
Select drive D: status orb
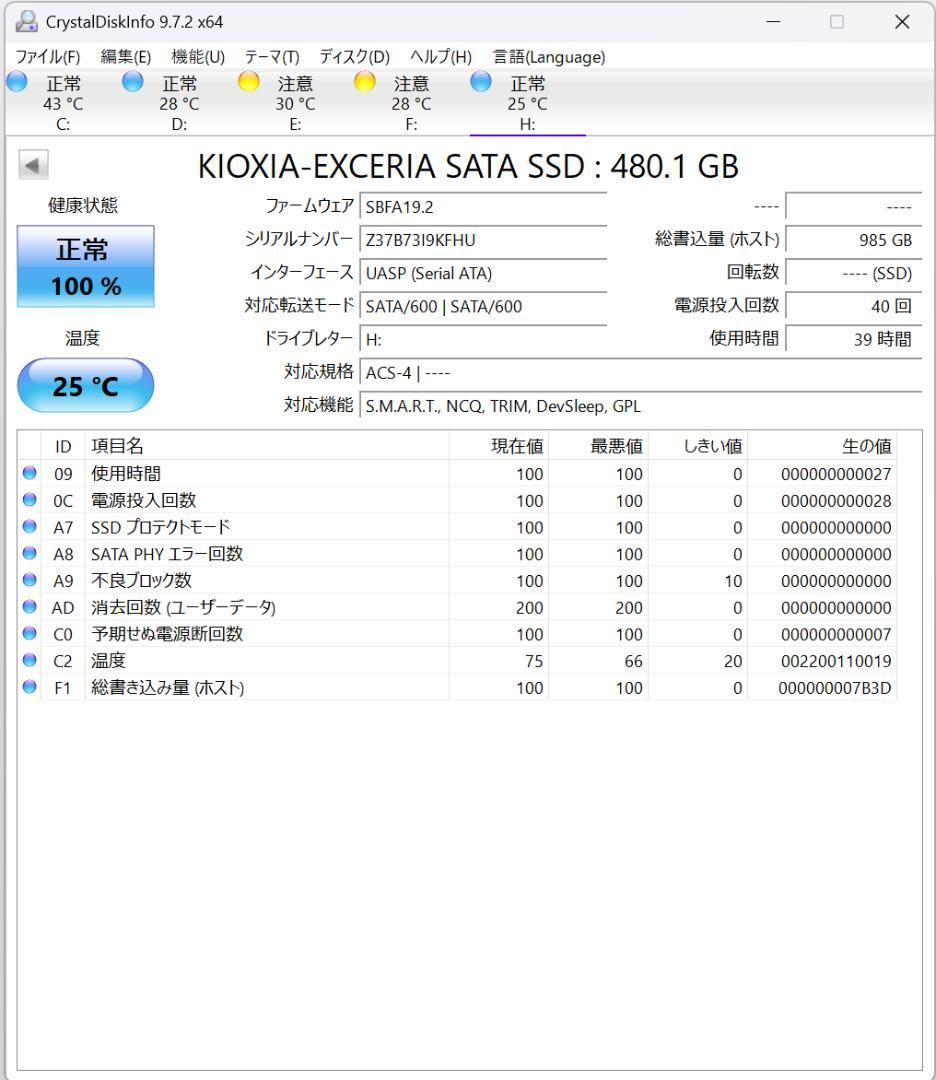(132, 82)
